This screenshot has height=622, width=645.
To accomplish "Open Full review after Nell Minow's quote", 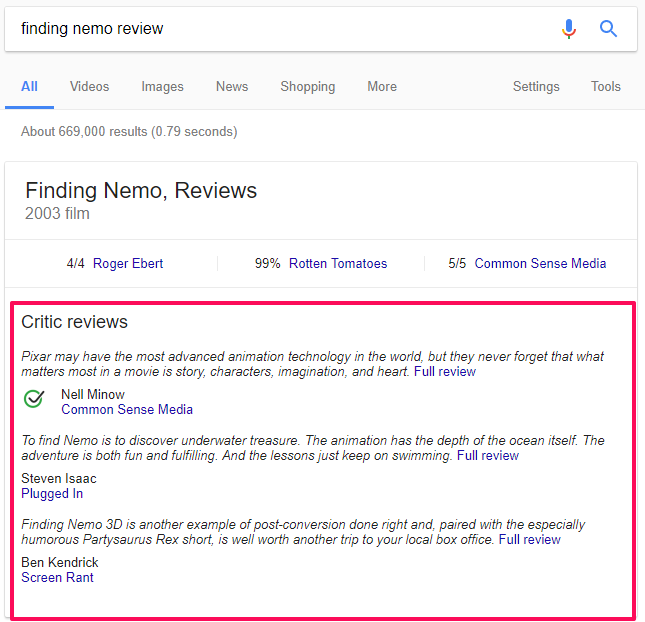I will [x=445, y=371].
